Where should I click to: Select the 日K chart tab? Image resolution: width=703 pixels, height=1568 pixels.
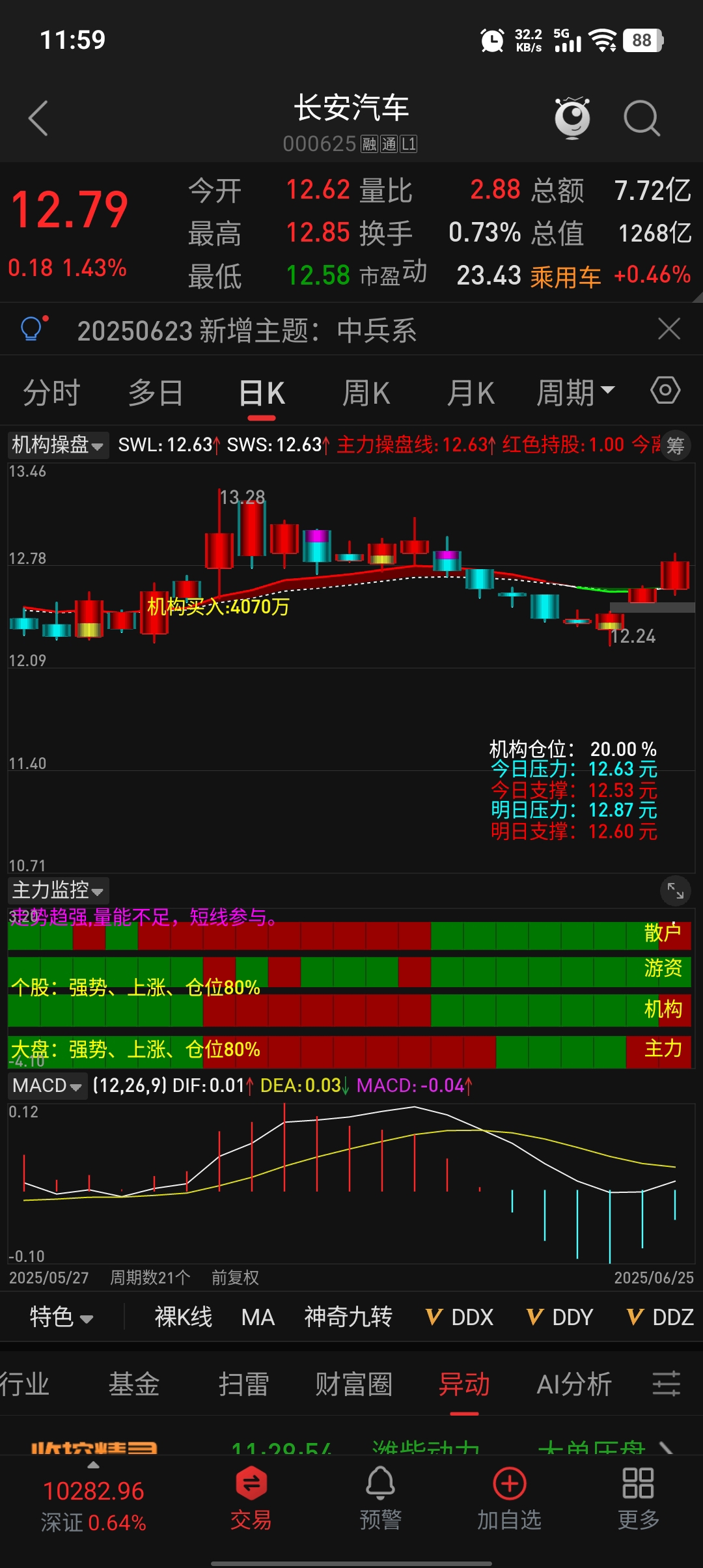[x=262, y=393]
